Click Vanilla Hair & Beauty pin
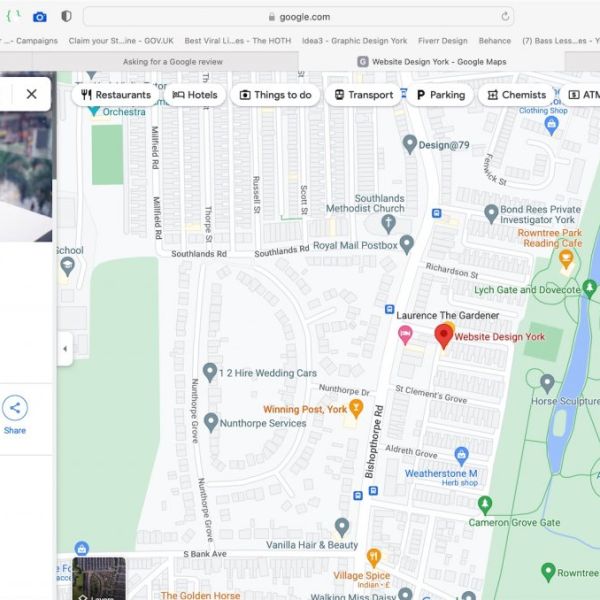This screenshot has width=600, height=600. pyautogui.click(x=342, y=527)
